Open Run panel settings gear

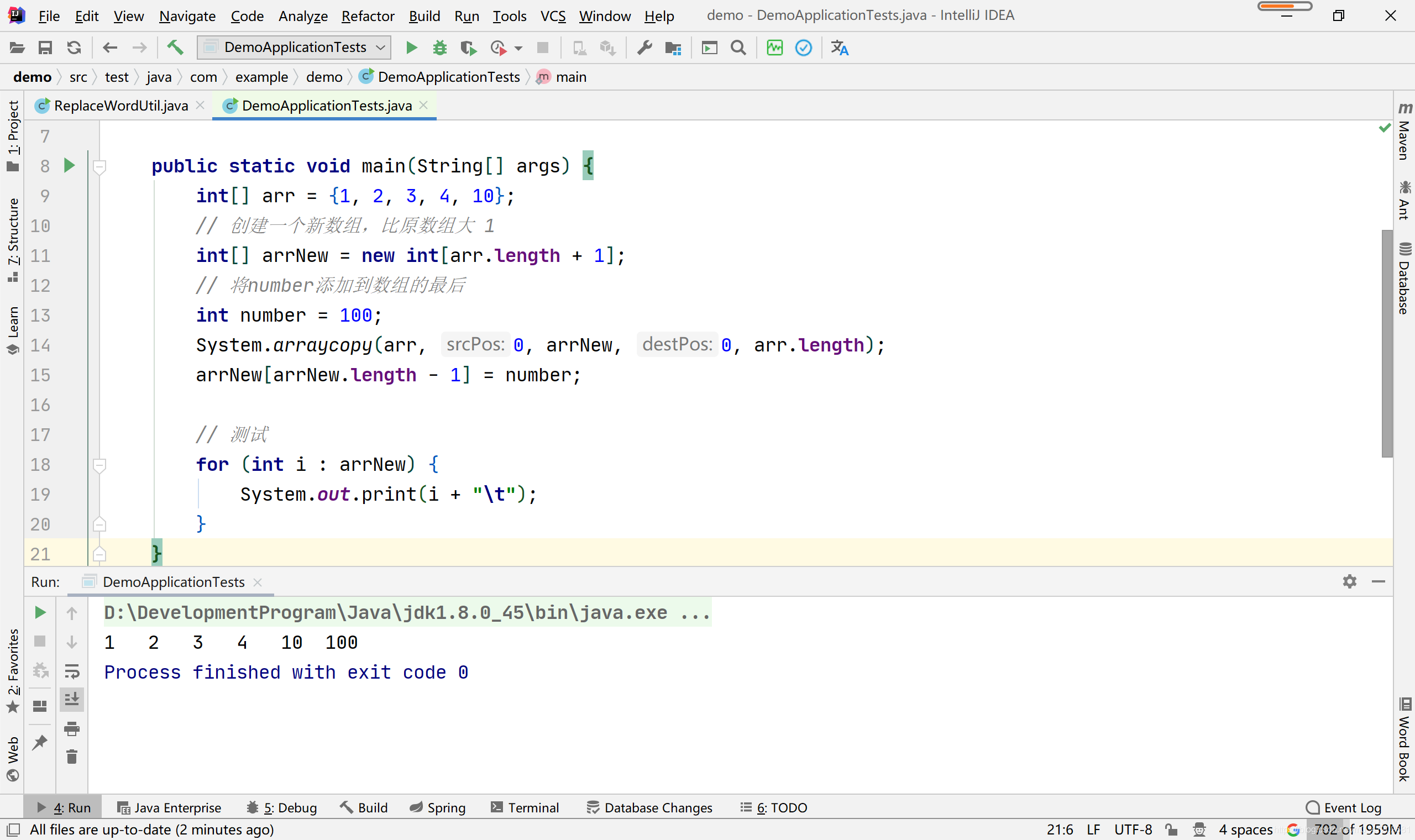[x=1349, y=581]
